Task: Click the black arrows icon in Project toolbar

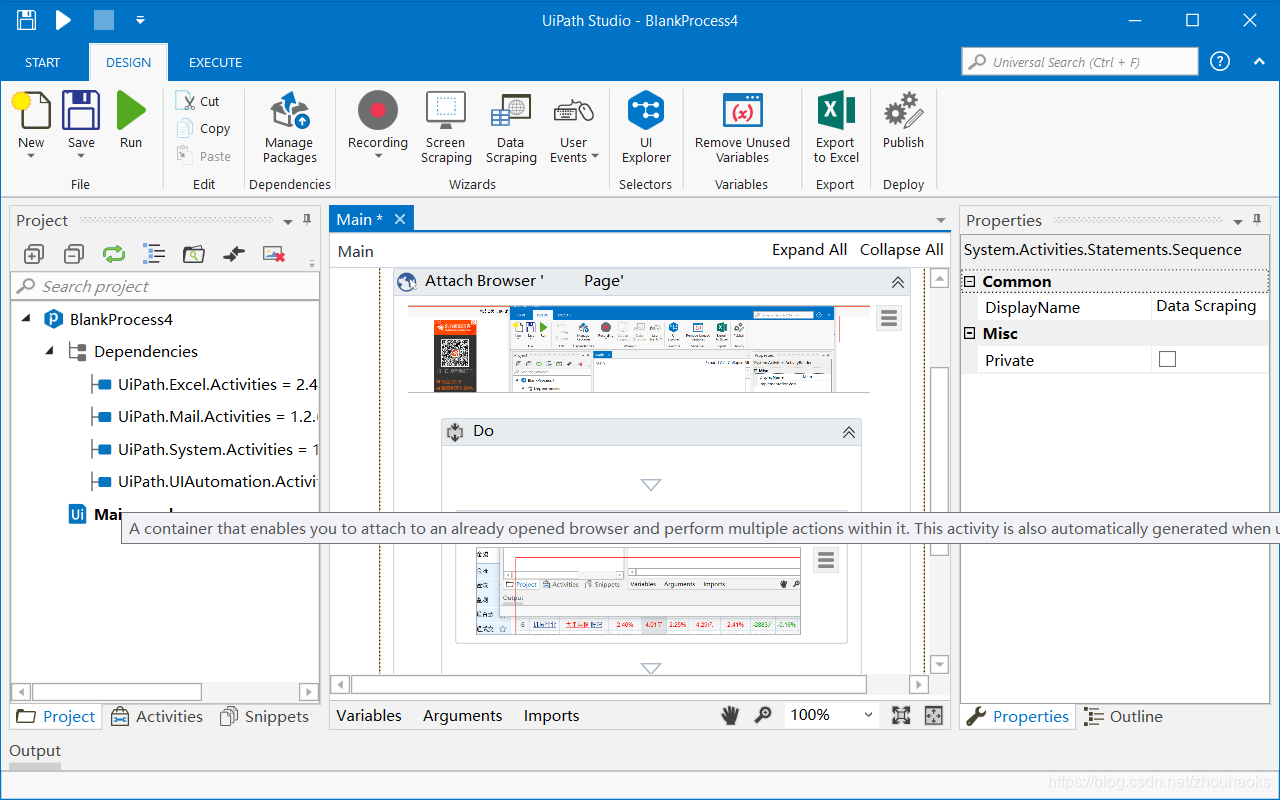Action: [x=234, y=254]
